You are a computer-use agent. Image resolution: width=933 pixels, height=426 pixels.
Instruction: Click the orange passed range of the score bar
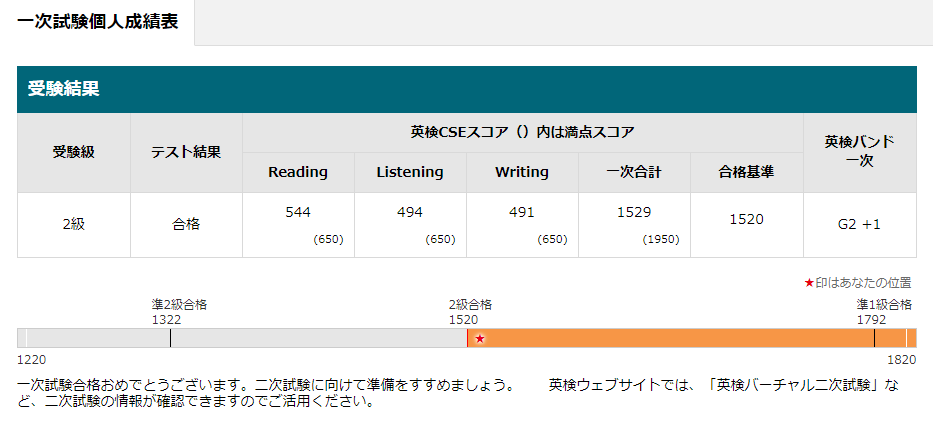point(680,338)
